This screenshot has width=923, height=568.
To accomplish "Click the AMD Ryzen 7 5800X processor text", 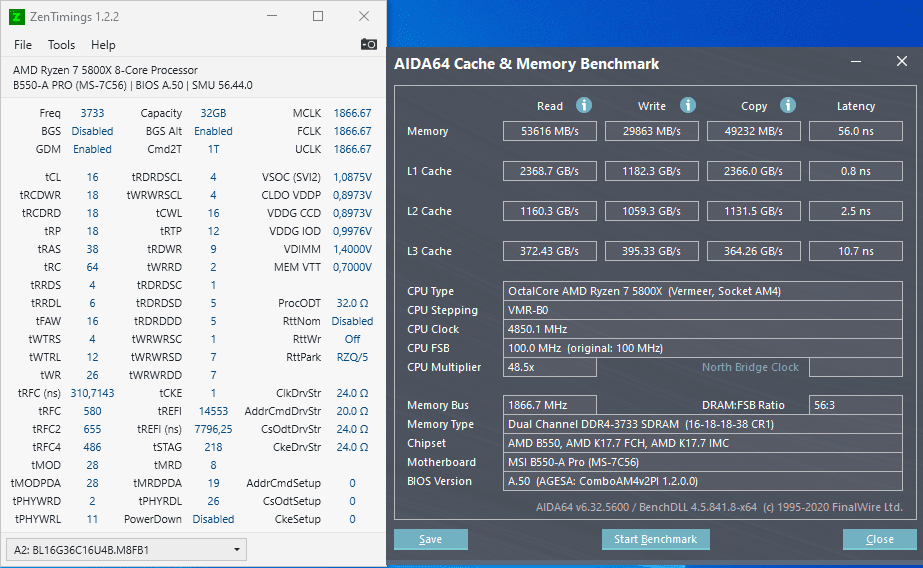I will pos(105,70).
